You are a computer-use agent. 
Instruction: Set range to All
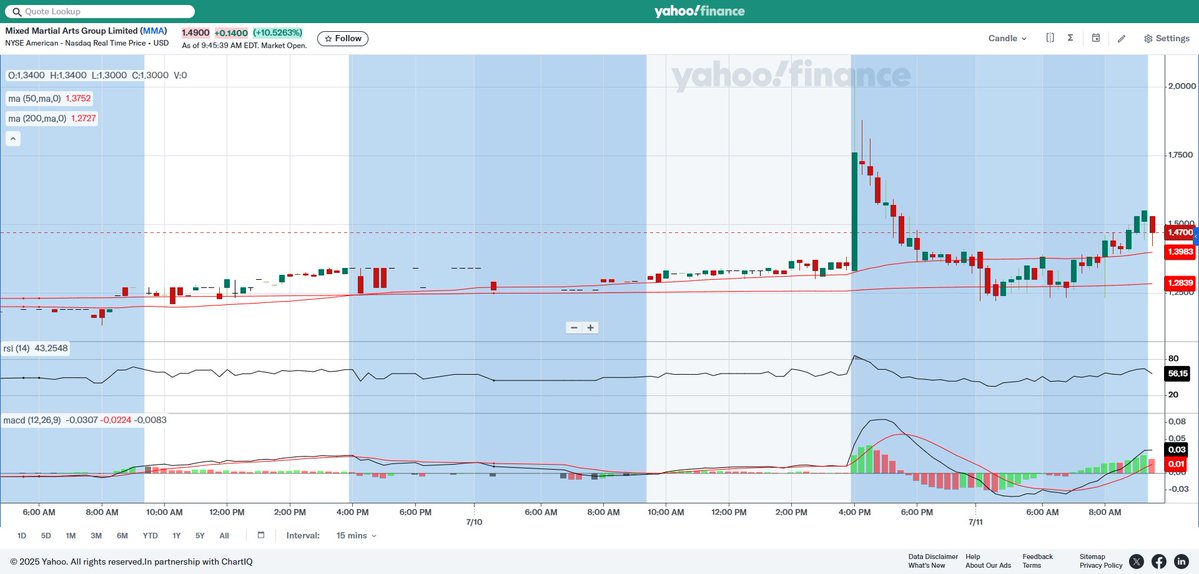224,536
